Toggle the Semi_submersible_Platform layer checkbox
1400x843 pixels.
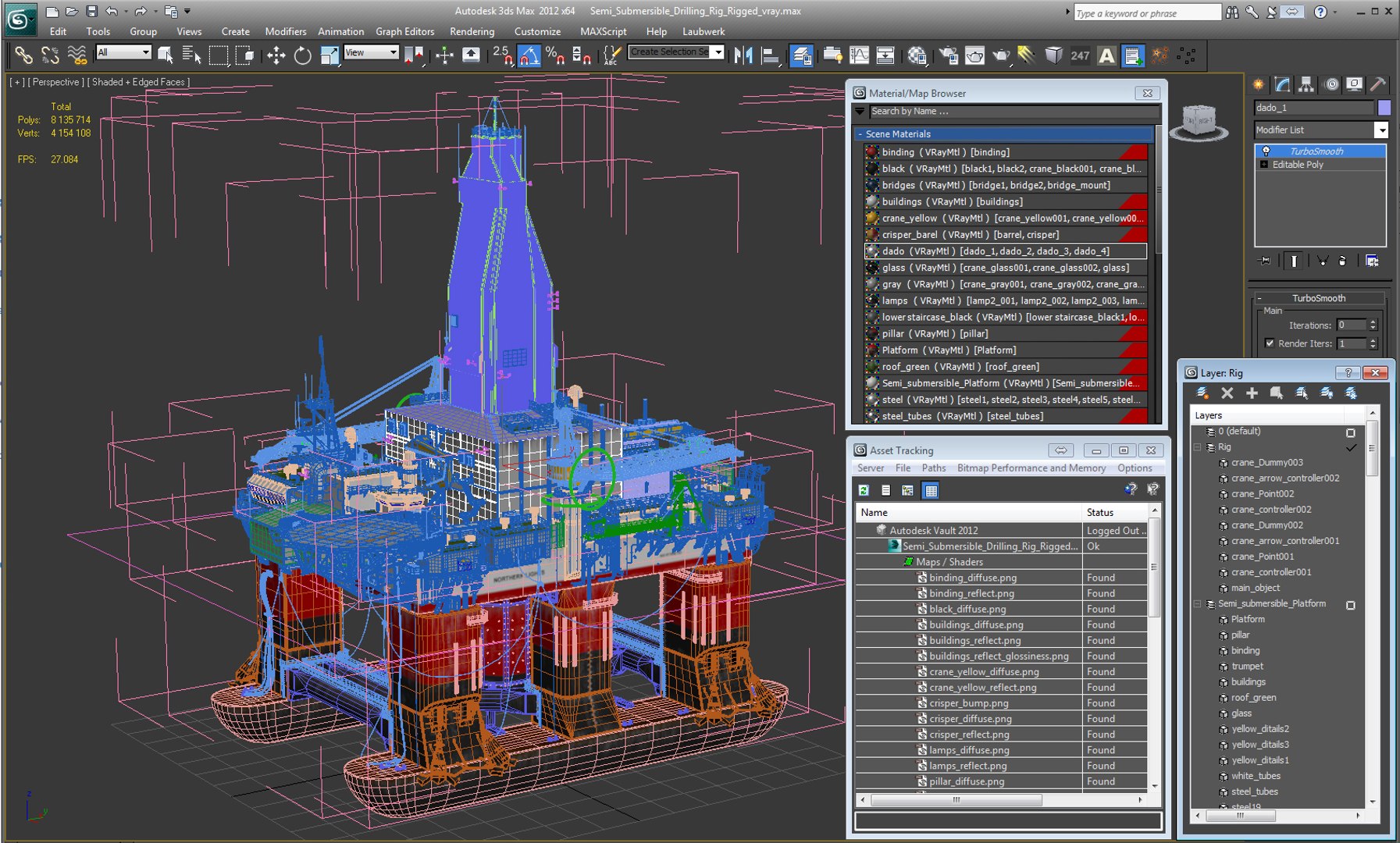point(1351,605)
